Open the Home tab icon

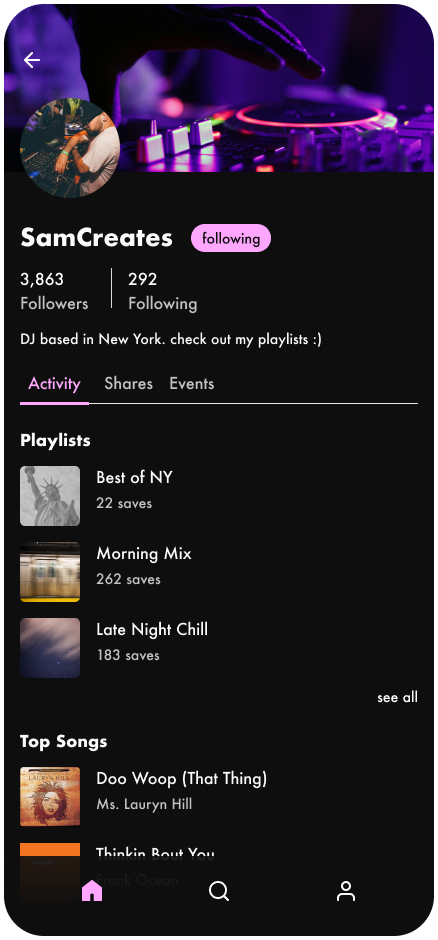pos(92,891)
